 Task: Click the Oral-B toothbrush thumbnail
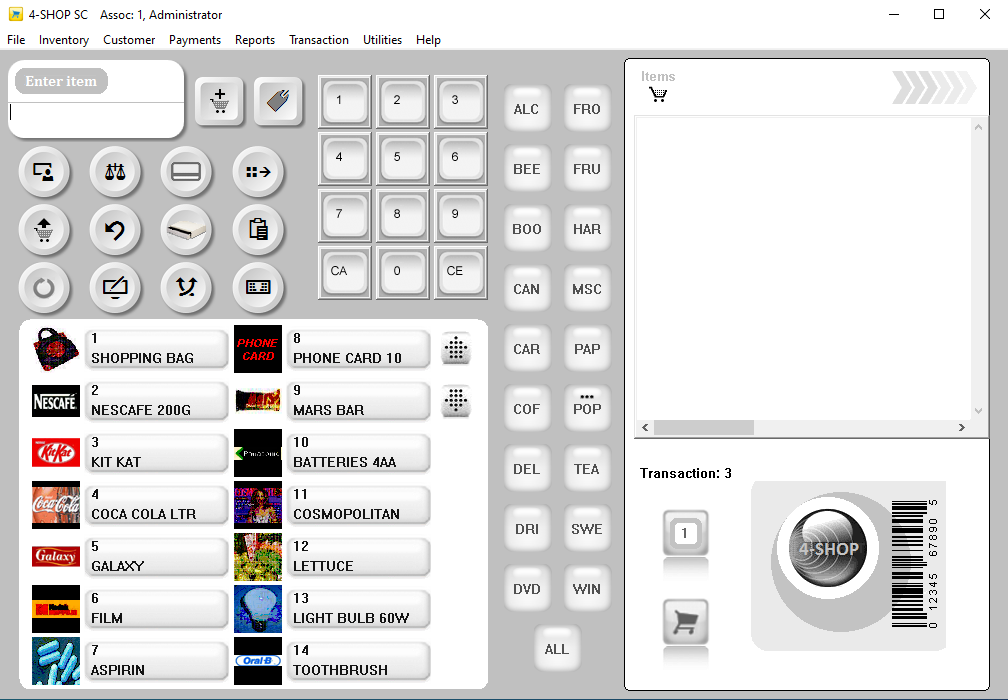tap(258, 661)
